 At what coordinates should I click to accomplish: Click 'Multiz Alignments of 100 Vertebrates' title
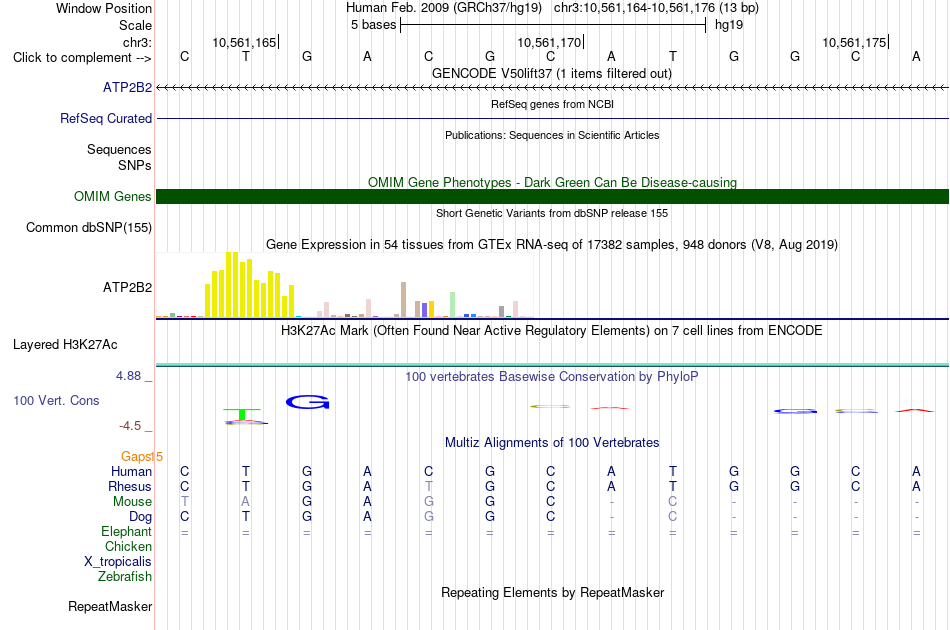point(552,443)
